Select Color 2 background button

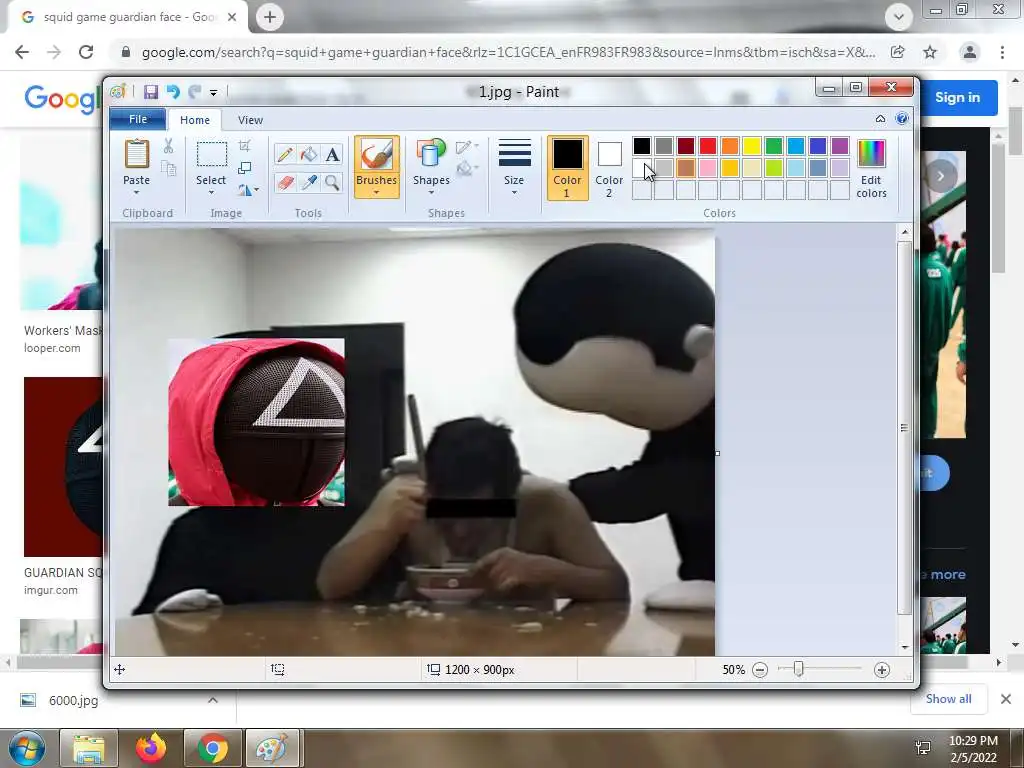(x=609, y=168)
